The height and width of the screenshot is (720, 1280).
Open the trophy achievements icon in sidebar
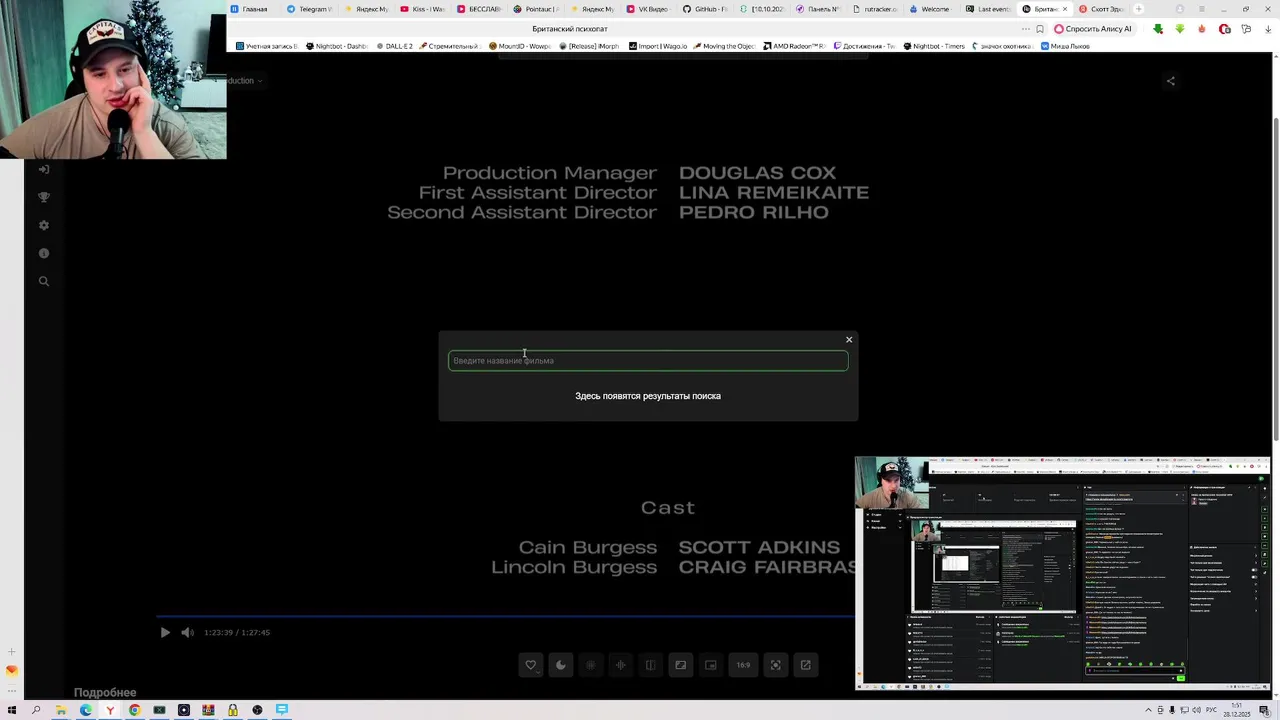click(44, 197)
